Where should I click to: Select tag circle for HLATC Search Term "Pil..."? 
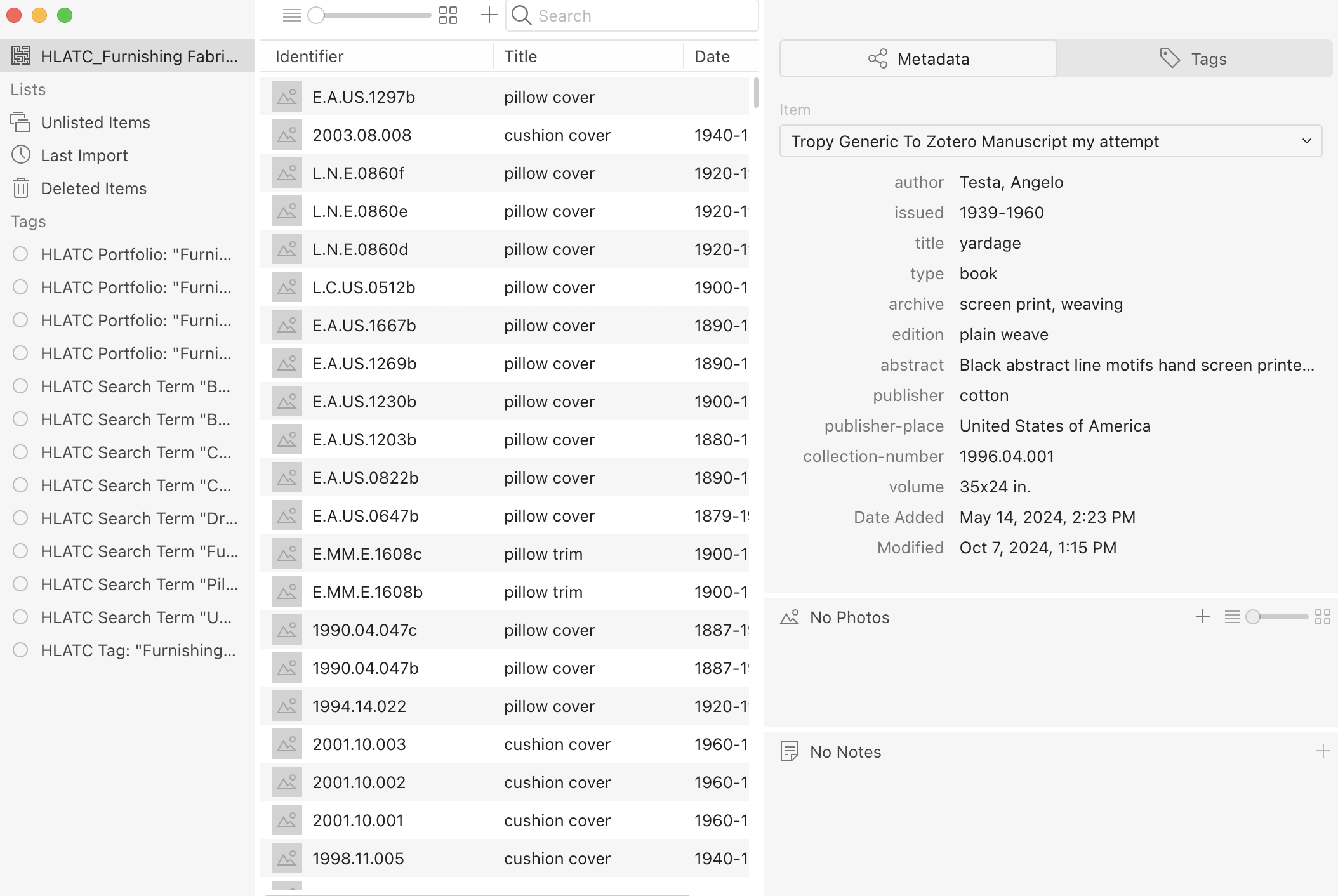coord(20,584)
